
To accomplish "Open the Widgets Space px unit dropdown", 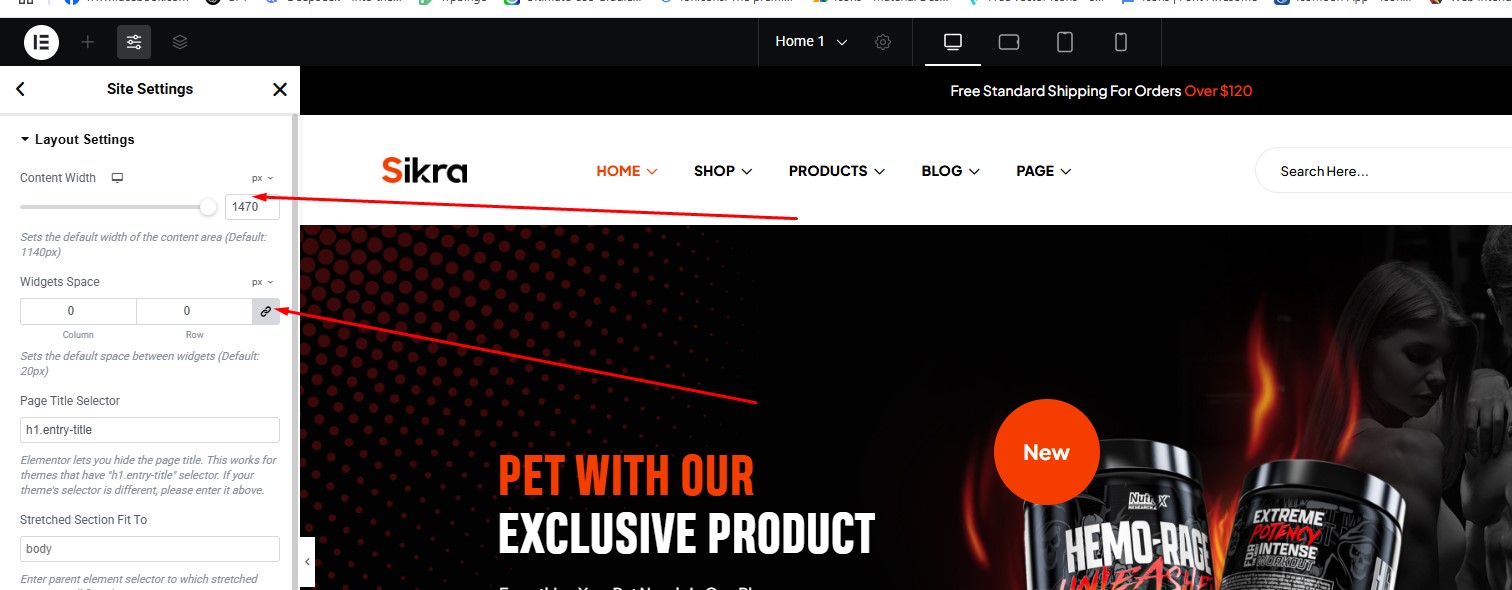I will 263,282.
